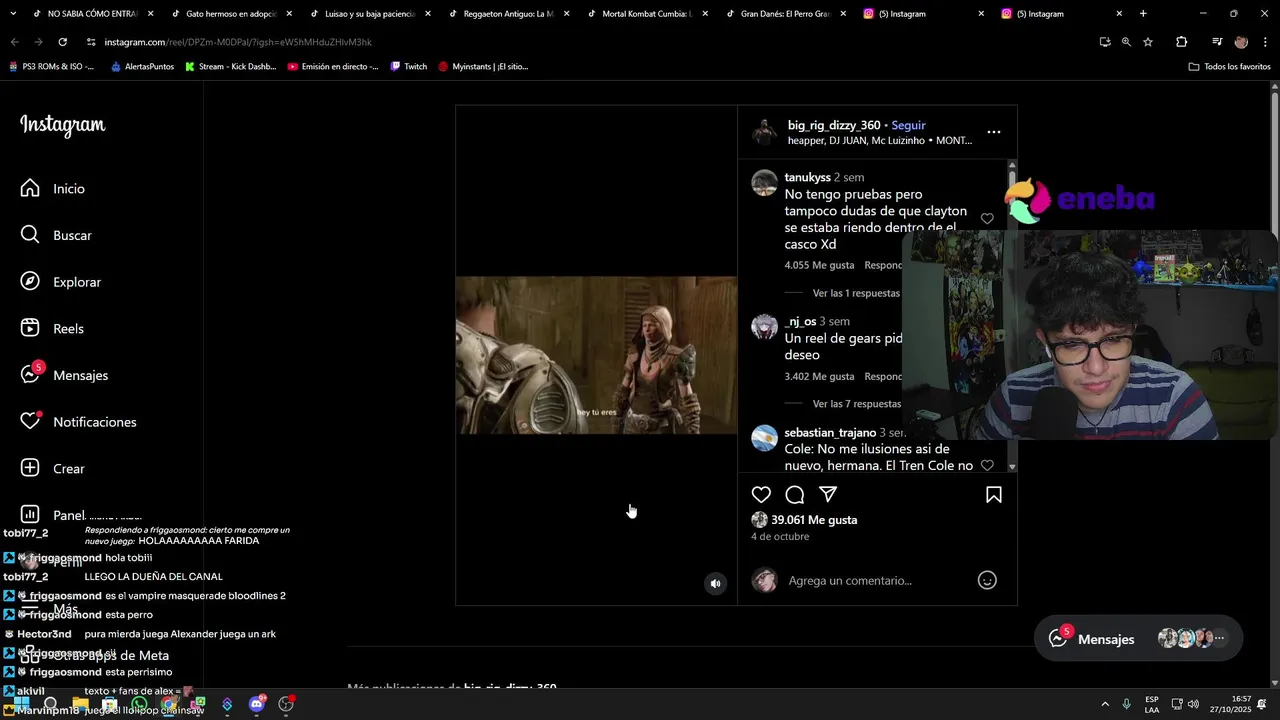Switch to 'Luisao y su baja paciencia' tab
Viewport: 1280px width, 720px height.
coord(370,14)
